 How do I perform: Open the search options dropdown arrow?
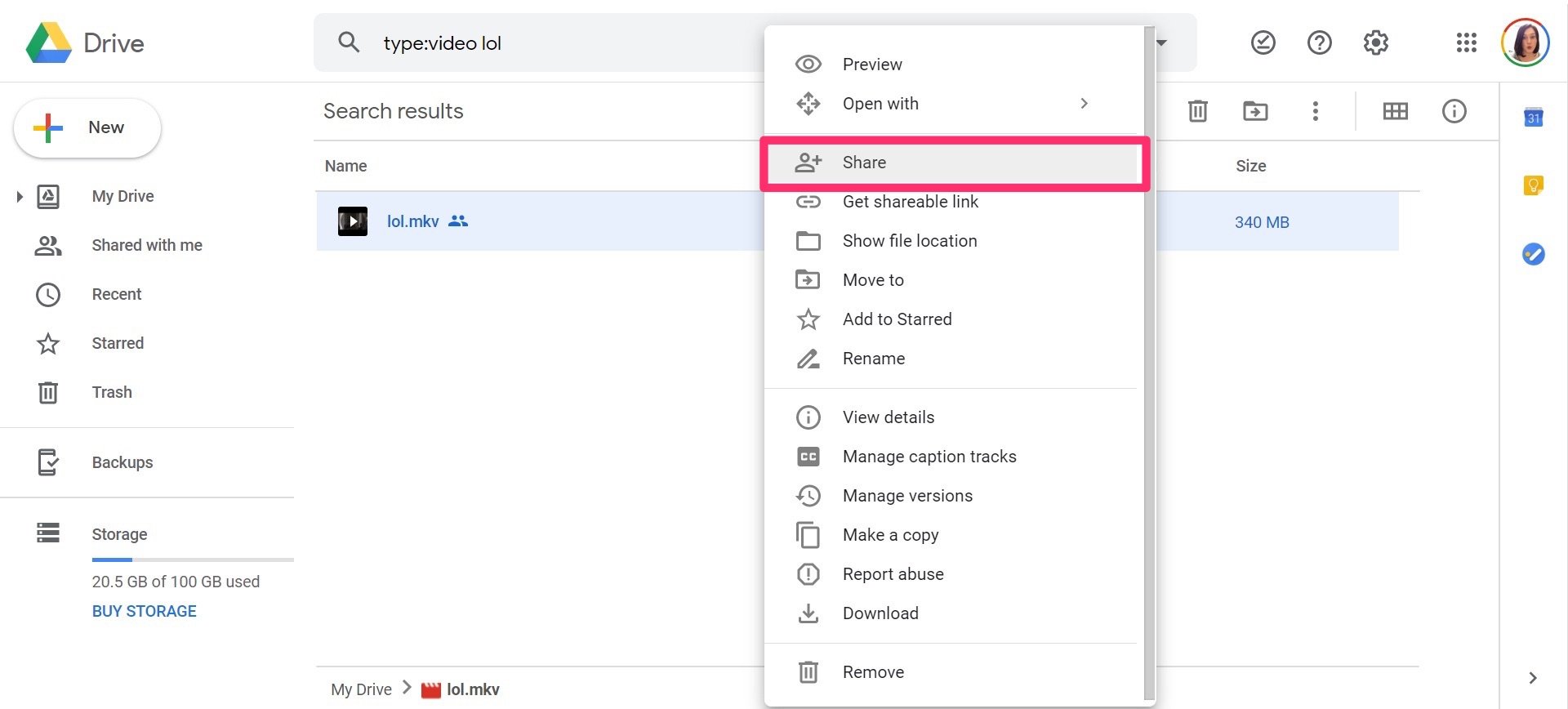tap(1162, 42)
